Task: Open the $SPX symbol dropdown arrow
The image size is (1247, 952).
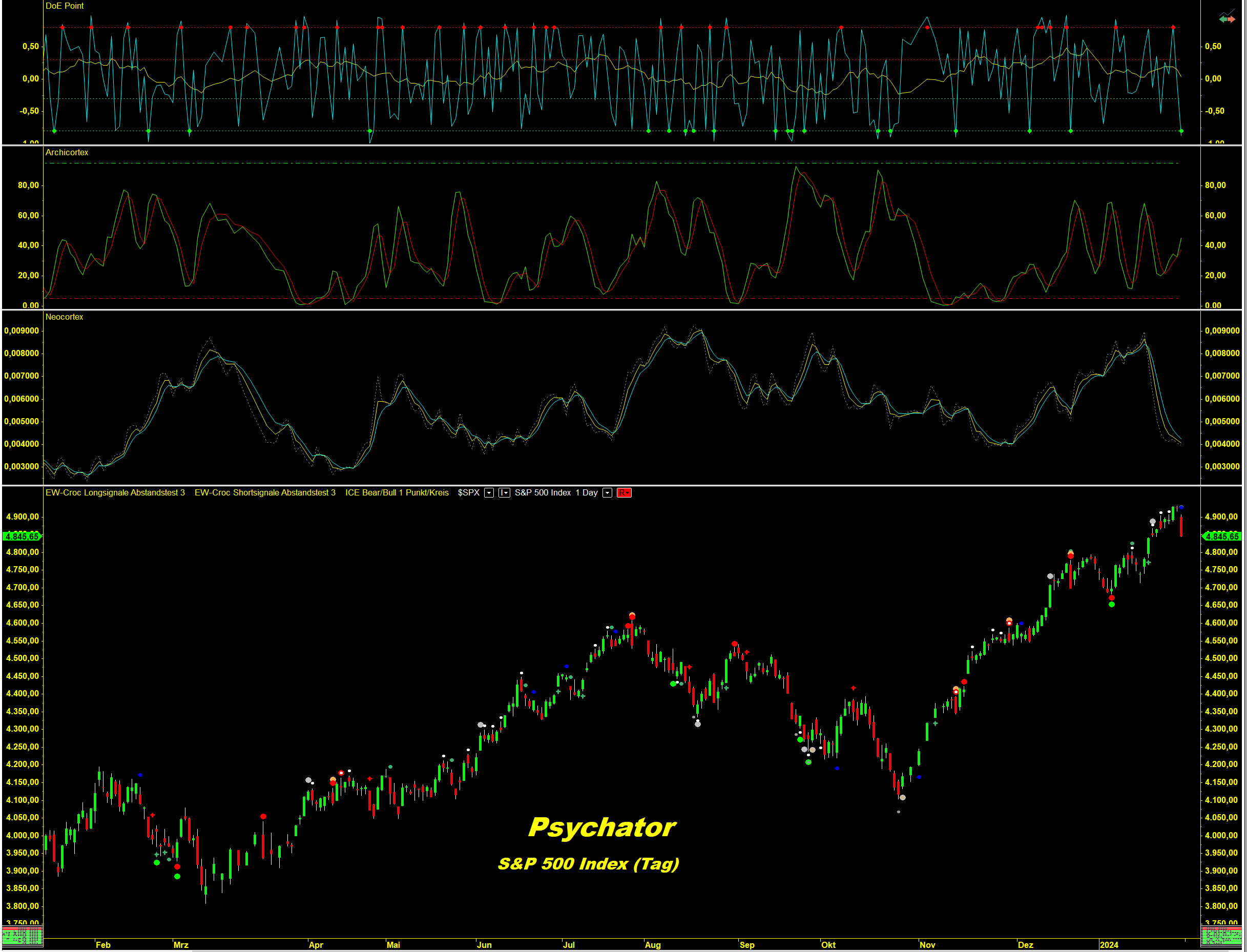Action: [489, 493]
